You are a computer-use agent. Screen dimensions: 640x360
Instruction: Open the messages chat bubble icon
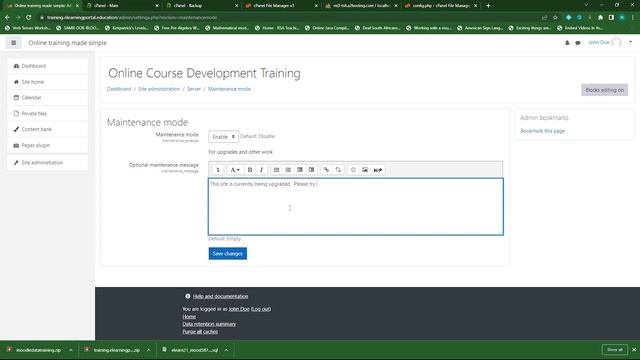578,42
